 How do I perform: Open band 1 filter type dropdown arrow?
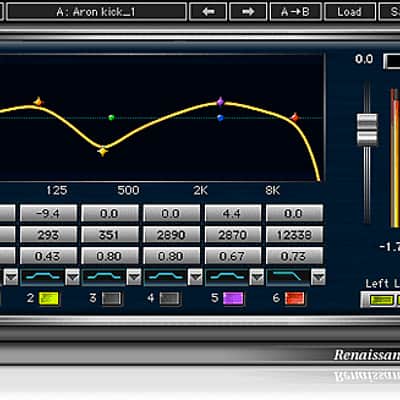[11, 277]
